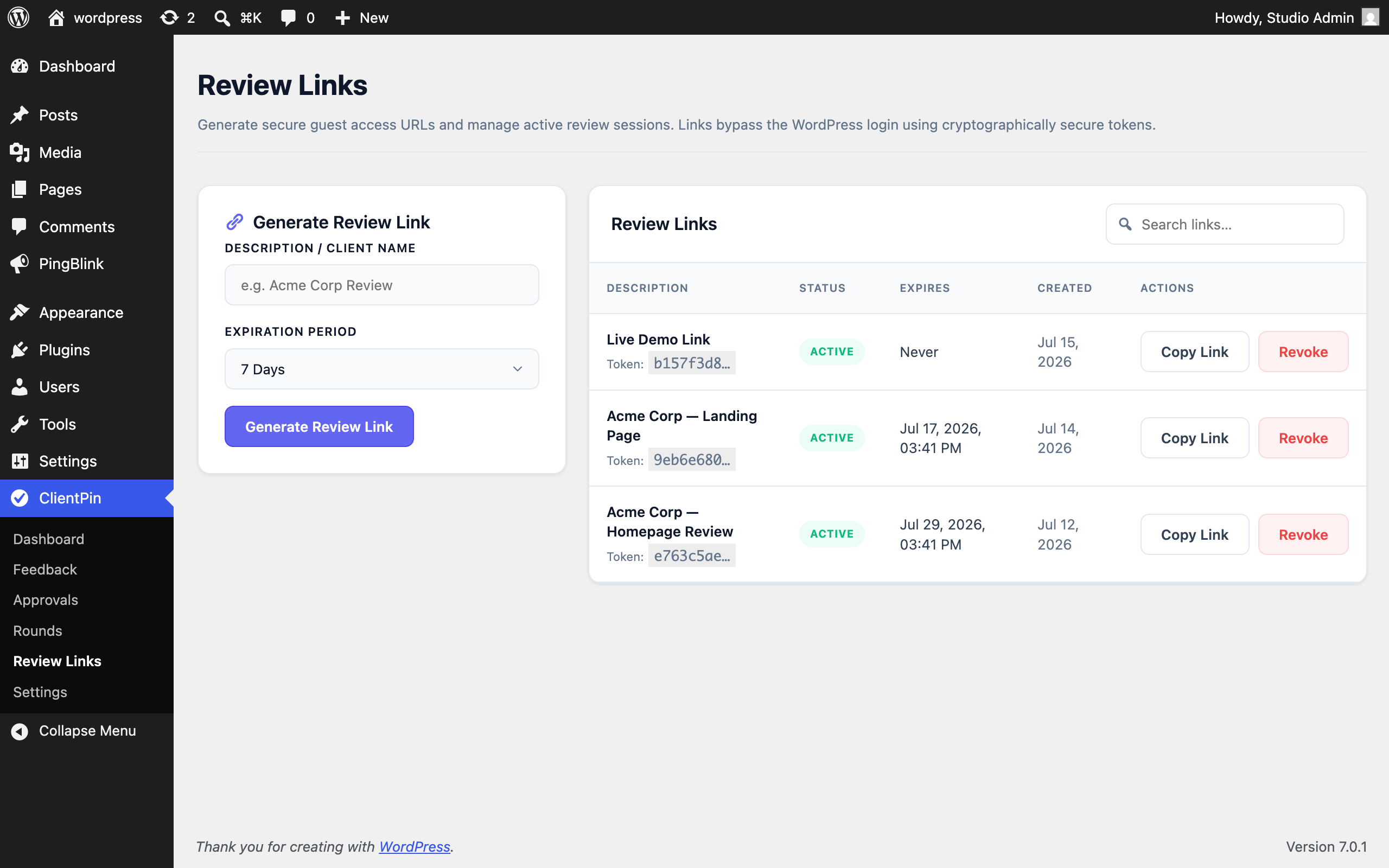Image resolution: width=1389 pixels, height=868 pixels.
Task: Click the chain link icon beside Generate Review Link
Action: tap(235, 221)
